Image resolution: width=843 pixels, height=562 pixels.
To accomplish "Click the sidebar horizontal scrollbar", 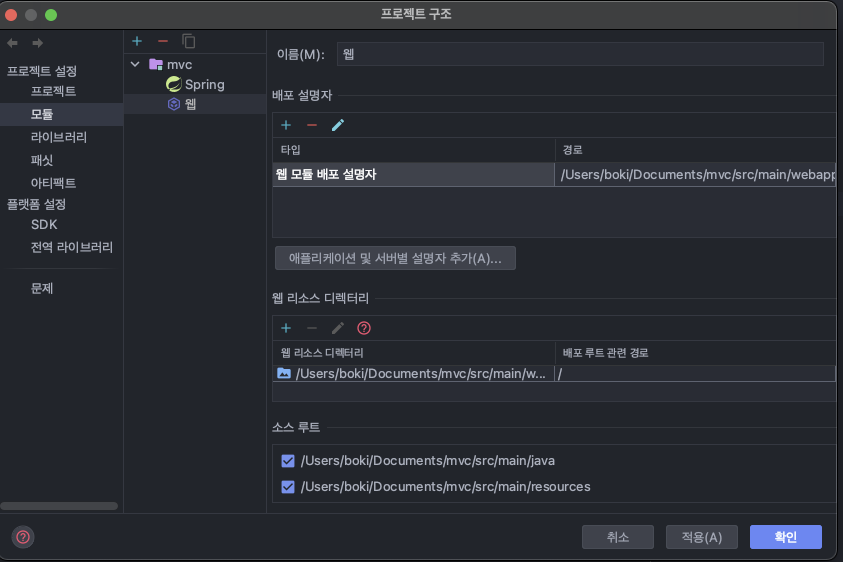I will tap(59, 506).
